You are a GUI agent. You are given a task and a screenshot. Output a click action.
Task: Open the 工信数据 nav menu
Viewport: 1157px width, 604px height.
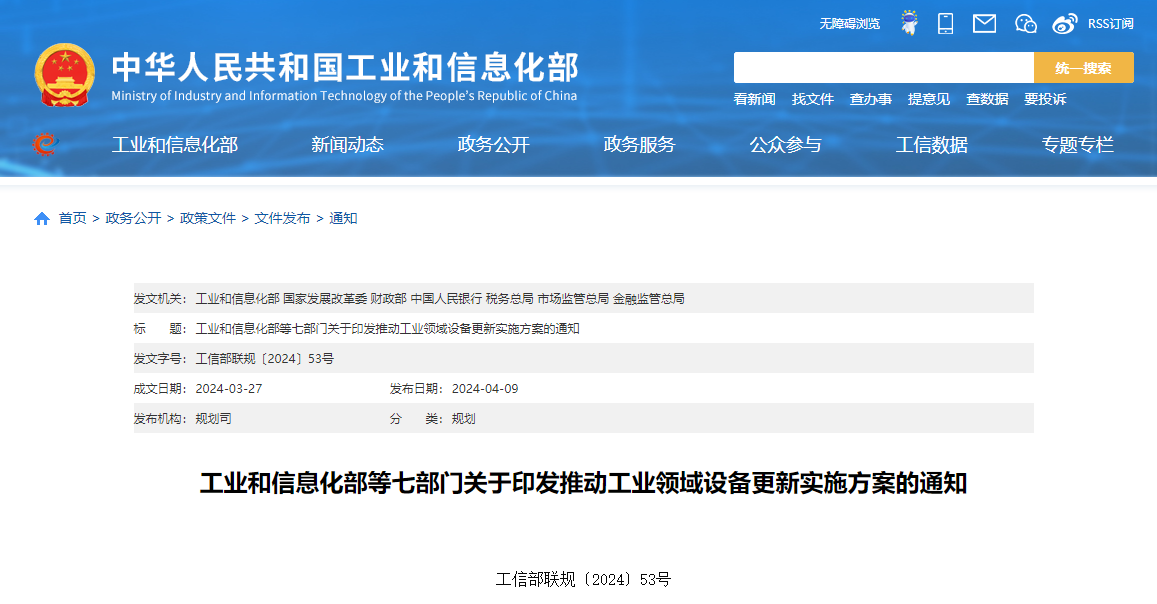pos(931,145)
